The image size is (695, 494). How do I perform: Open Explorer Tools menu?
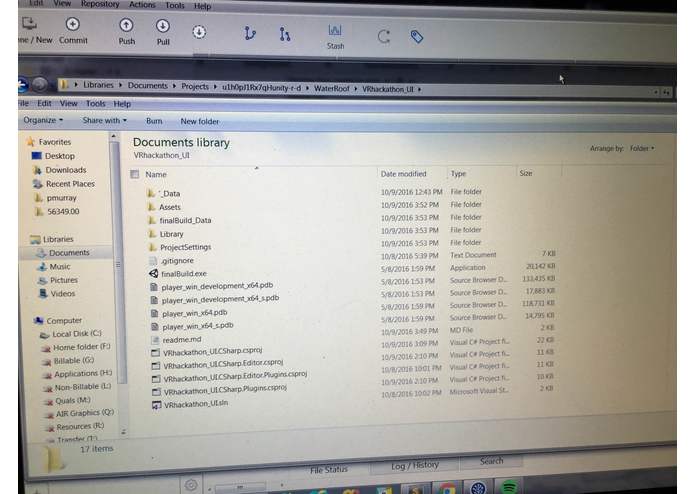point(95,104)
